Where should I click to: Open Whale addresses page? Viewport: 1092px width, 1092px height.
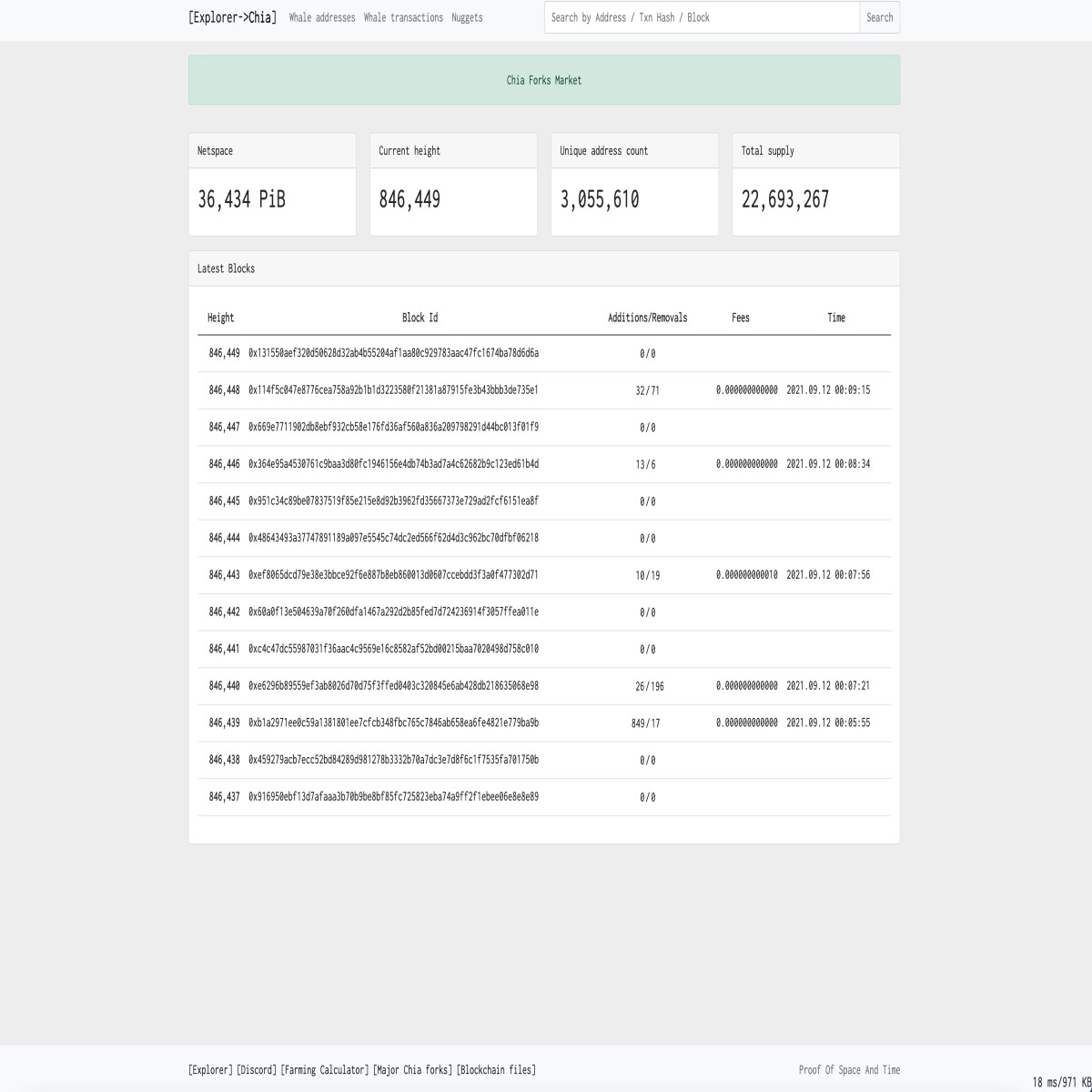(322, 17)
